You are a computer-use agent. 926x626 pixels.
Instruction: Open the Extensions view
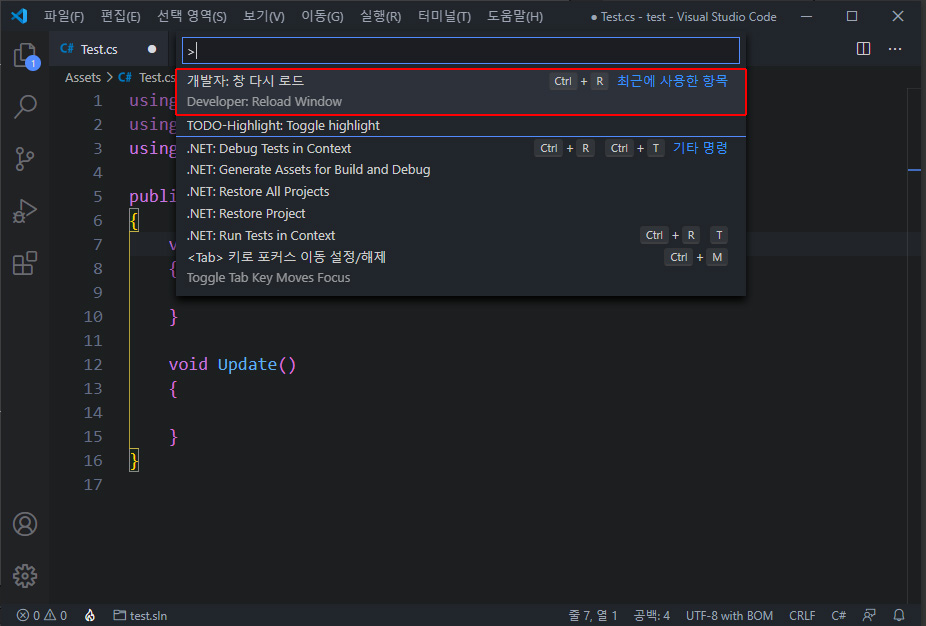click(x=25, y=263)
